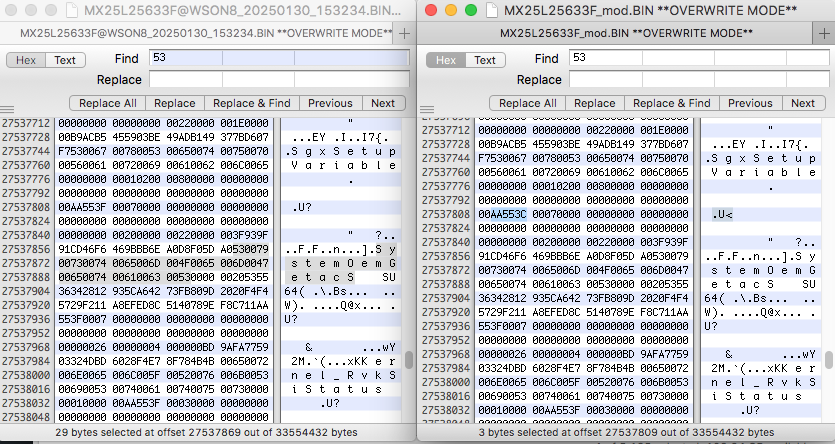Image resolution: width=835 pixels, height=444 pixels.
Task: Focus the Replace field in the right window
Action: pyautogui.click(x=699, y=79)
